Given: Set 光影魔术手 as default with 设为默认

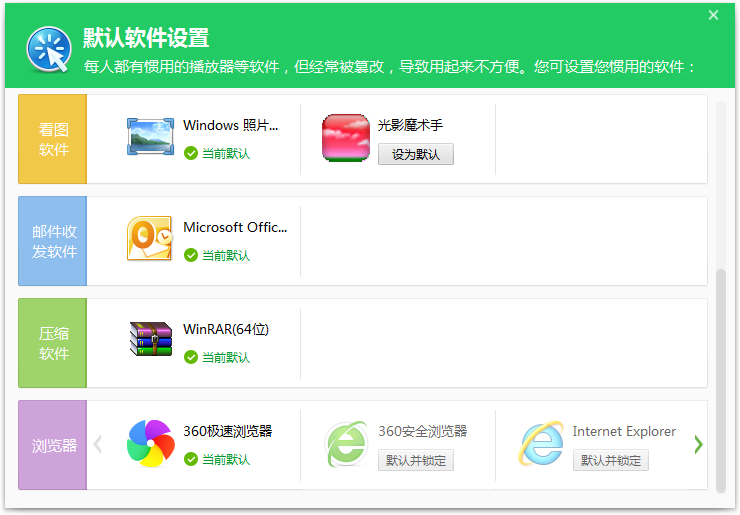Looking at the screenshot, I should [415, 154].
